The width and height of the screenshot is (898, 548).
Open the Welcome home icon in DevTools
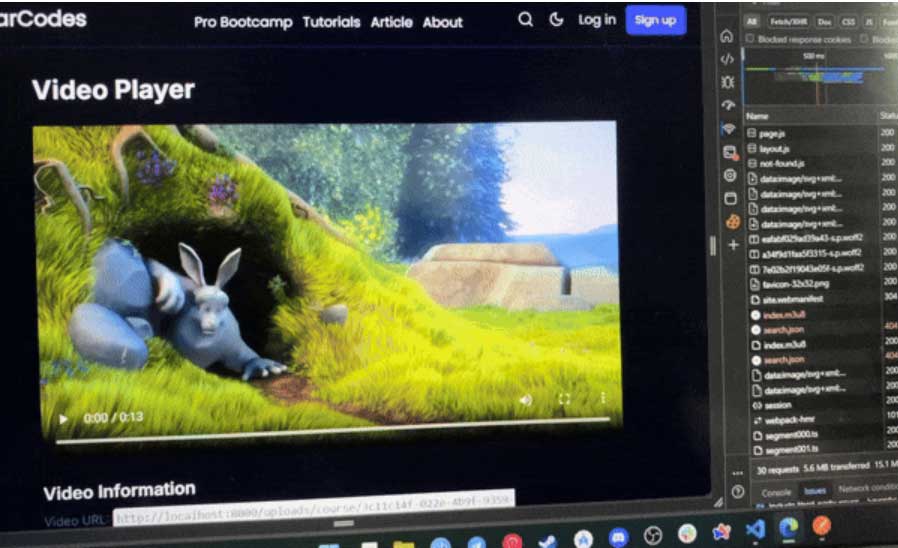(x=727, y=36)
